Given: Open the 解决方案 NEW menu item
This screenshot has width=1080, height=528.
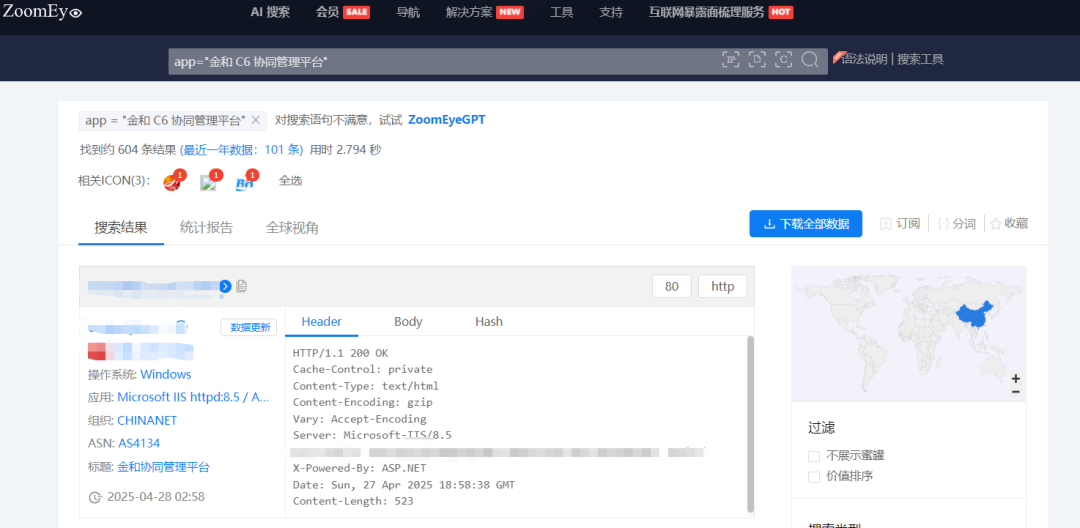Looking at the screenshot, I should point(485,12).
